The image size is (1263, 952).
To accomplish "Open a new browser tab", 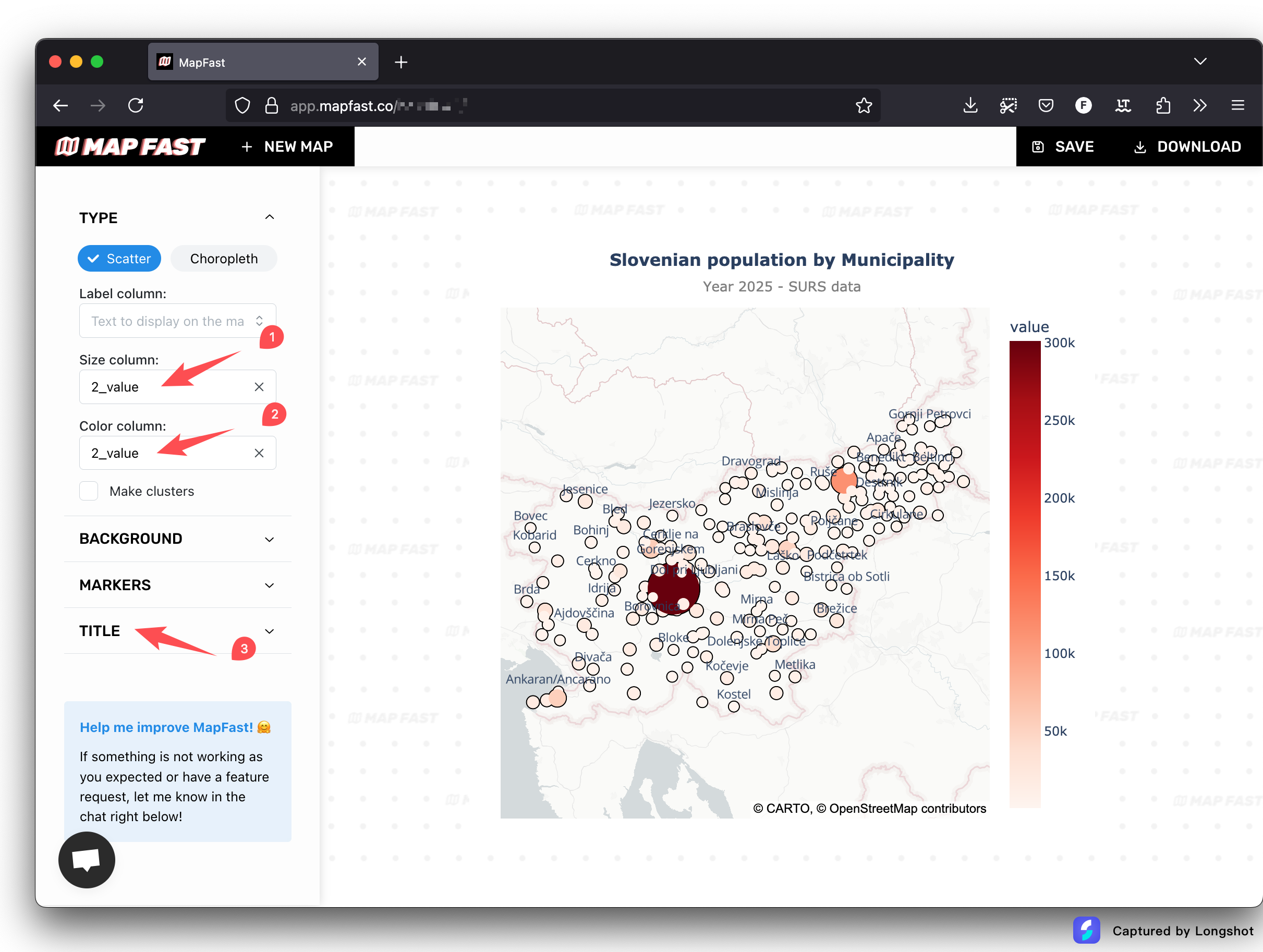I will pos(401,62).
